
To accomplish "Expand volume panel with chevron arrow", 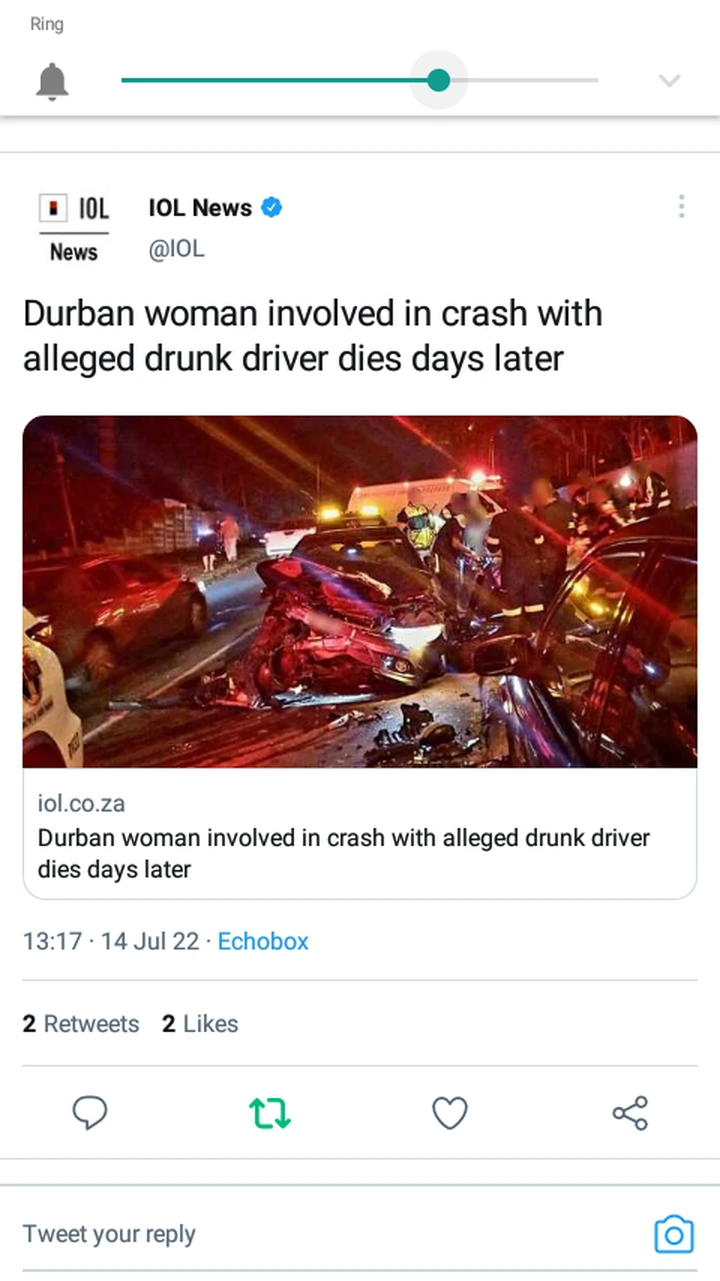I will click(670, 81).
